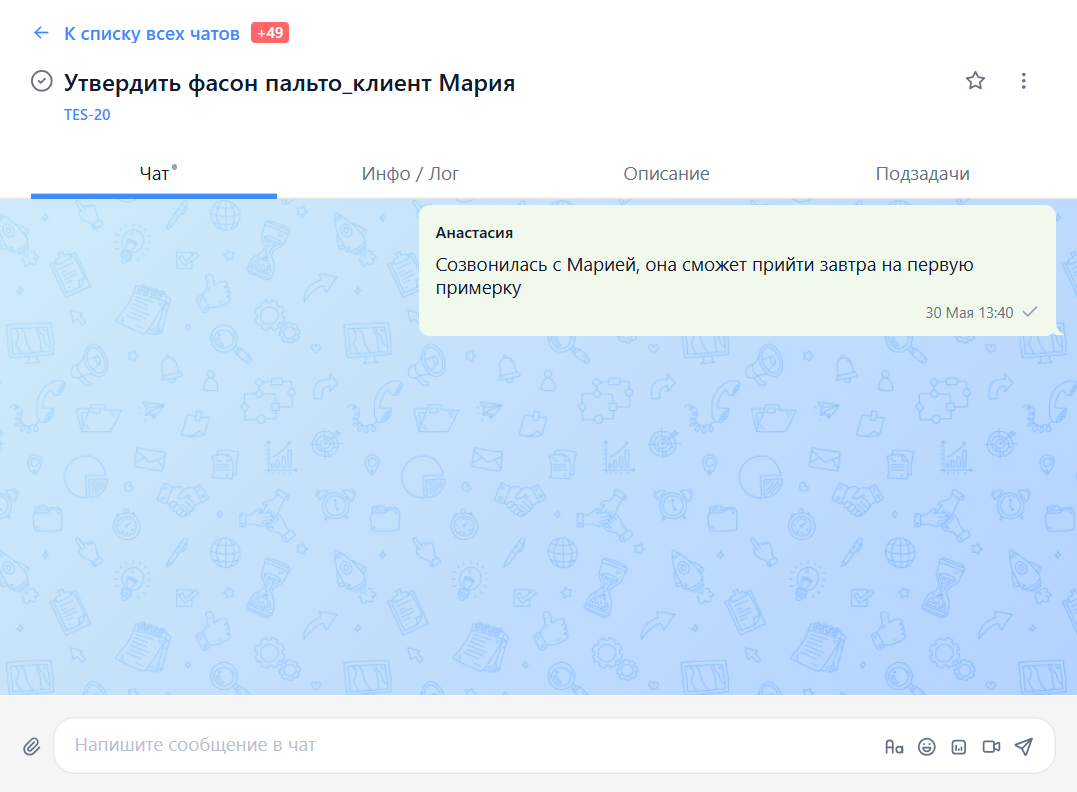Open the emoji picker icon
The image size is (1077, 792).
(926, 745)
